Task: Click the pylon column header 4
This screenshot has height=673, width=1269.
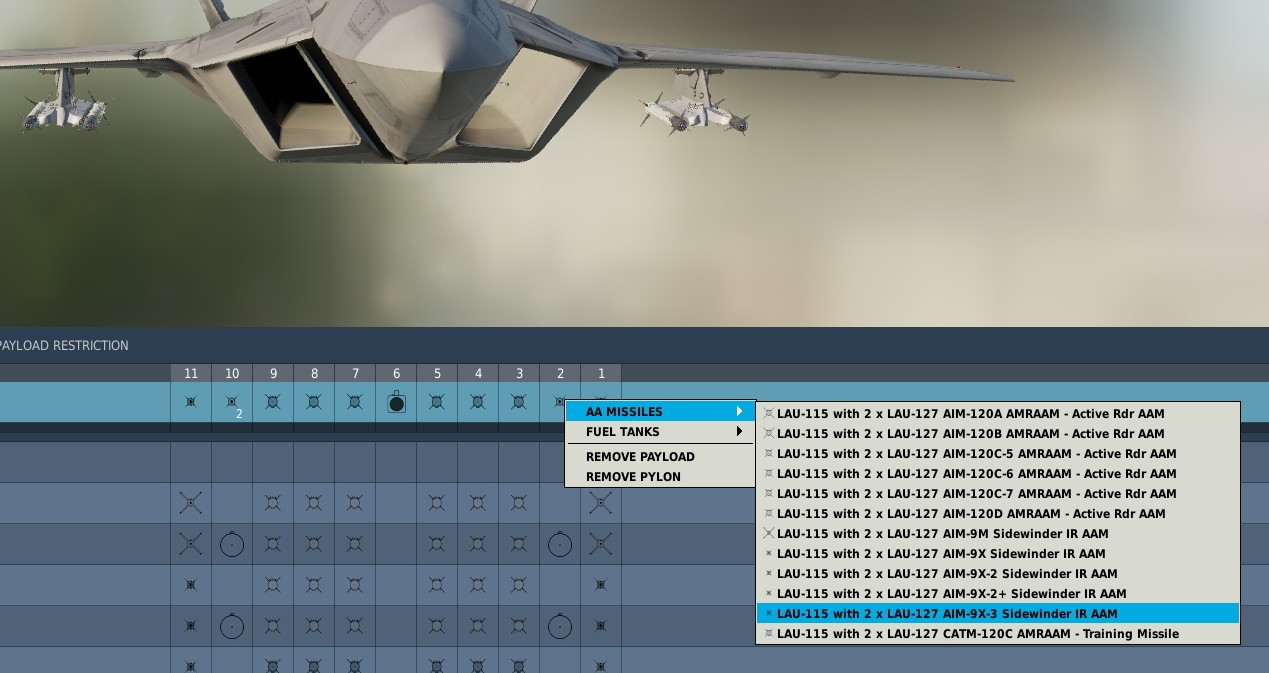Action: [x=478, y=374]
